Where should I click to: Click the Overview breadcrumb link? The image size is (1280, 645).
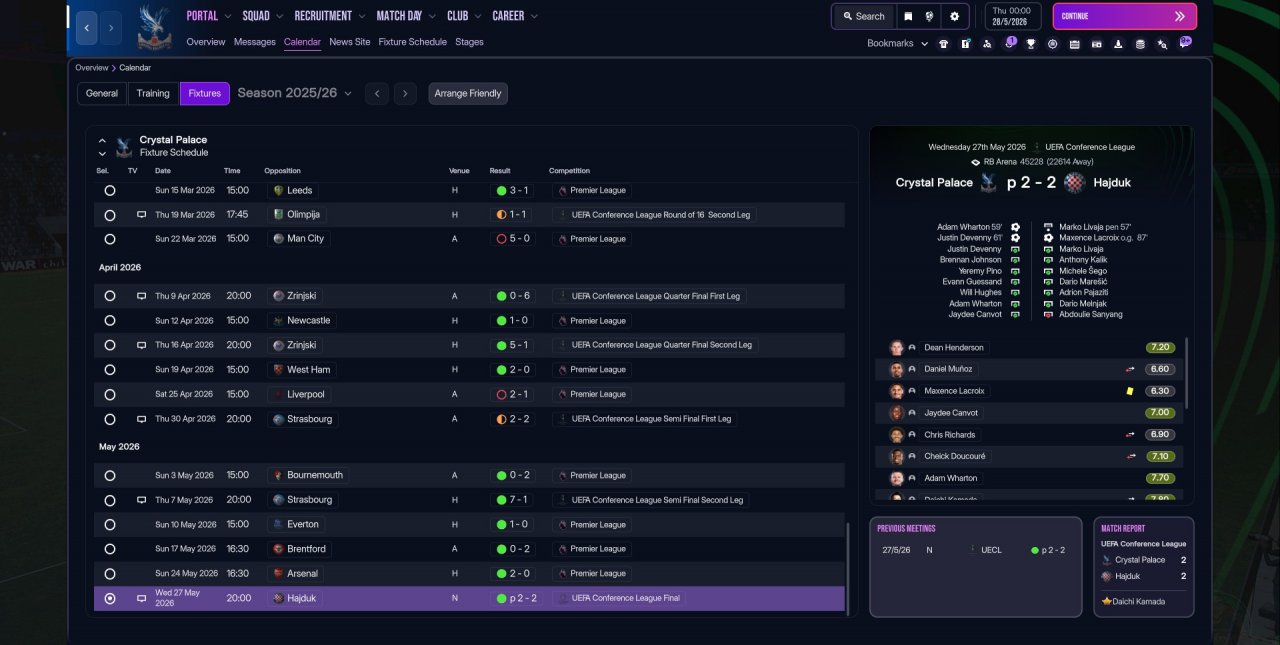click(x=92, y=68)
